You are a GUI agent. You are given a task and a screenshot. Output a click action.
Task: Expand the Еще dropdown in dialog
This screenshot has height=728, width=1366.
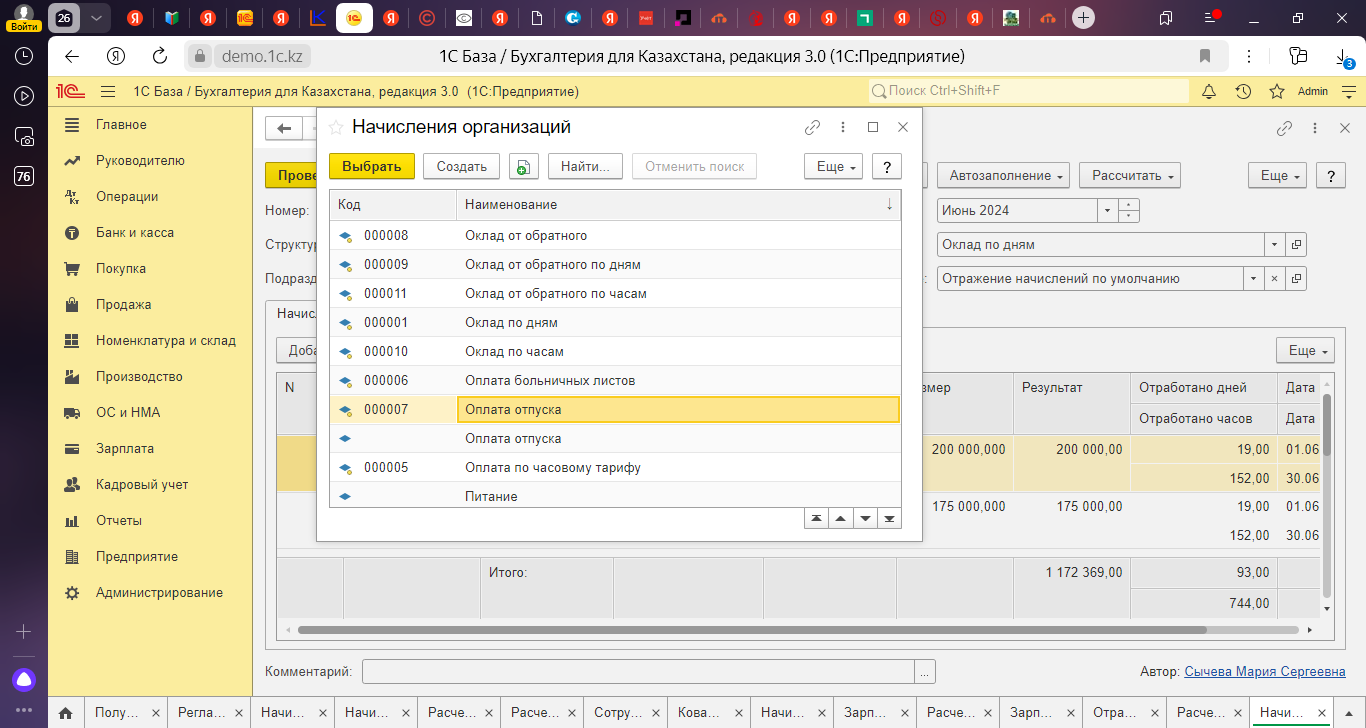coord(833,167)
